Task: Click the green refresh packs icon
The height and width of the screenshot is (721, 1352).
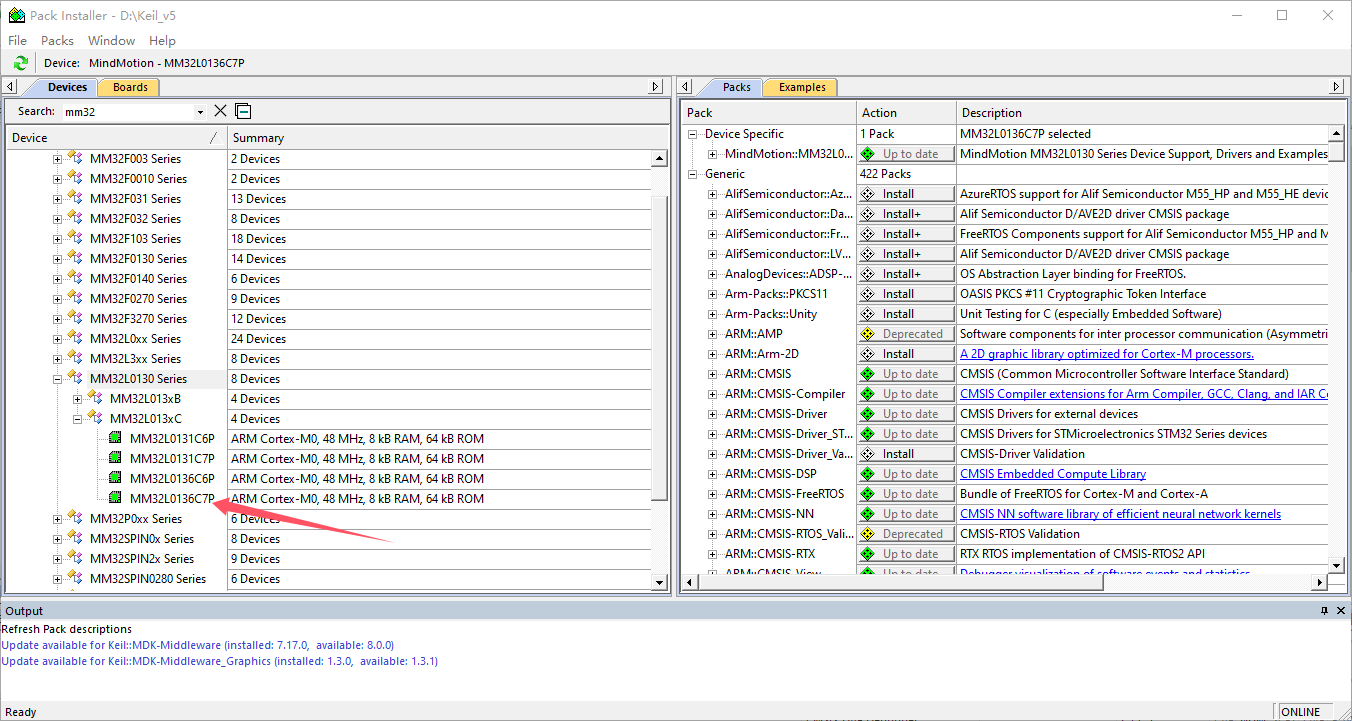Action: pyautogui.click(x=20, y=63)
